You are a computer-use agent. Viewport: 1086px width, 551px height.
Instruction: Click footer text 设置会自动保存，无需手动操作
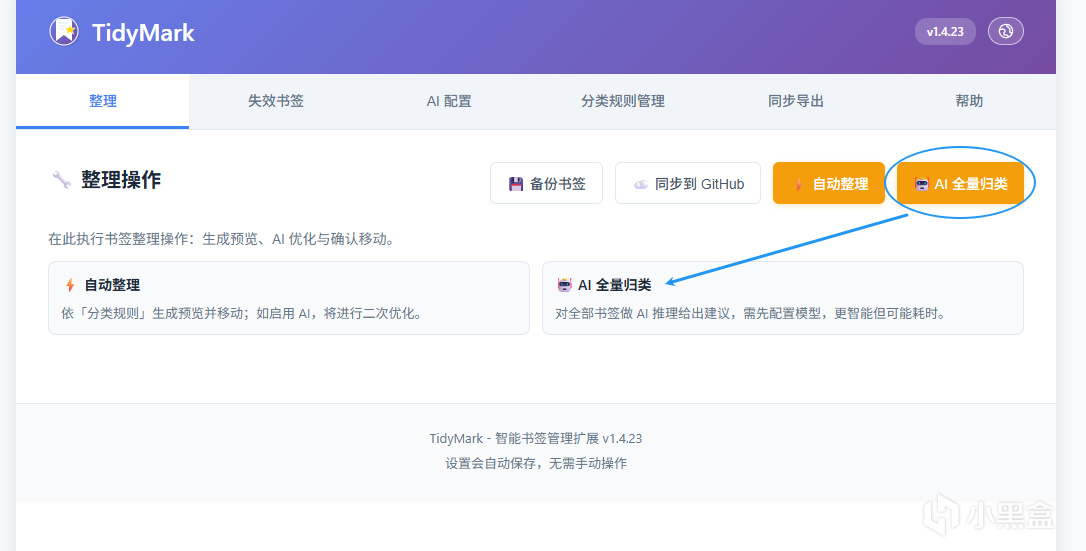pyautogui.click(x=535, y=463)
